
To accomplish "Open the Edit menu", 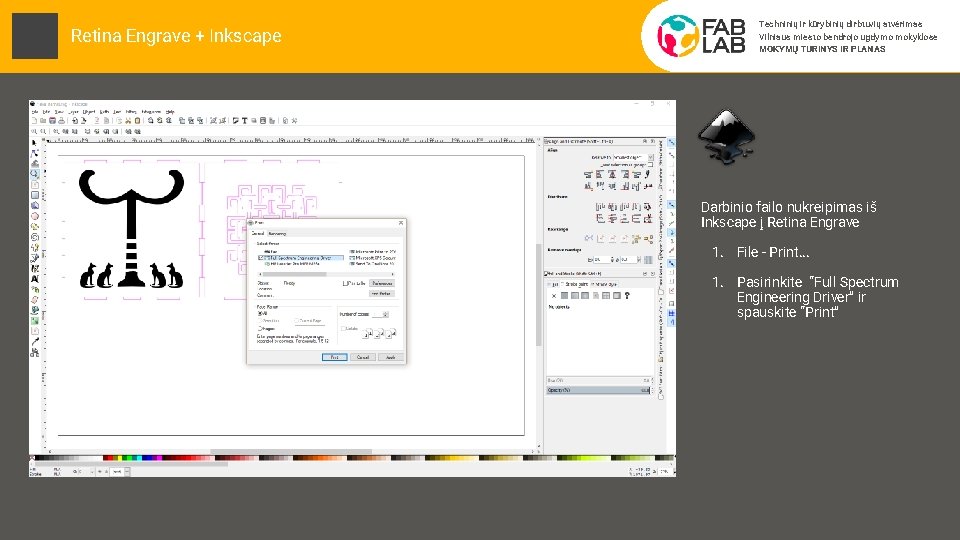I will point(46,111).
